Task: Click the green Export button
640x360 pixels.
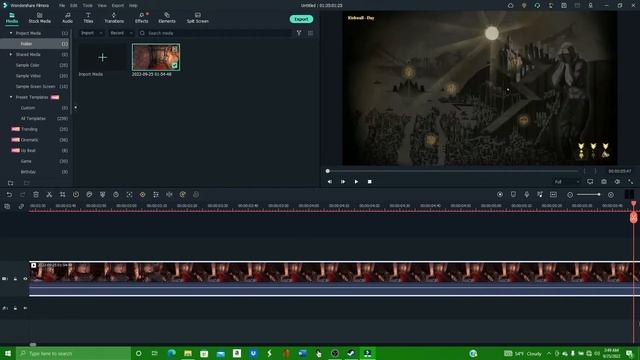Action: pyautogui.click(x=301, y=19)
